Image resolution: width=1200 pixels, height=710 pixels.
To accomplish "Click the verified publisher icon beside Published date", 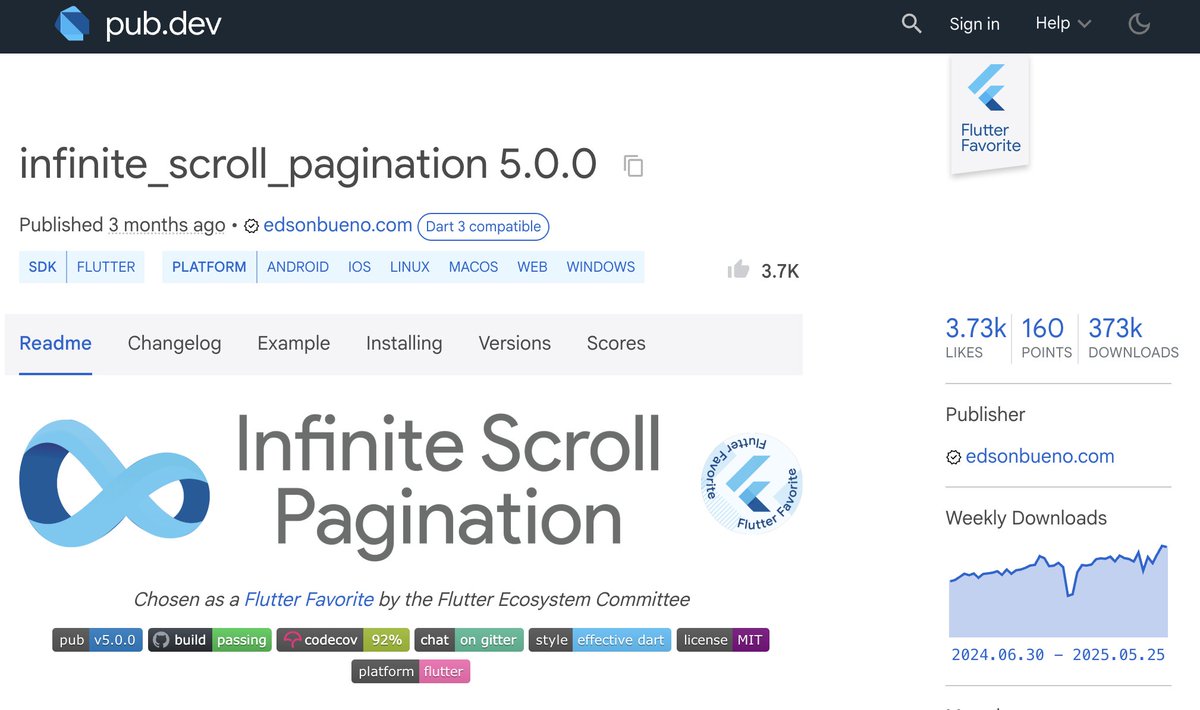I will pyautogui.click(x=251, y=227).
